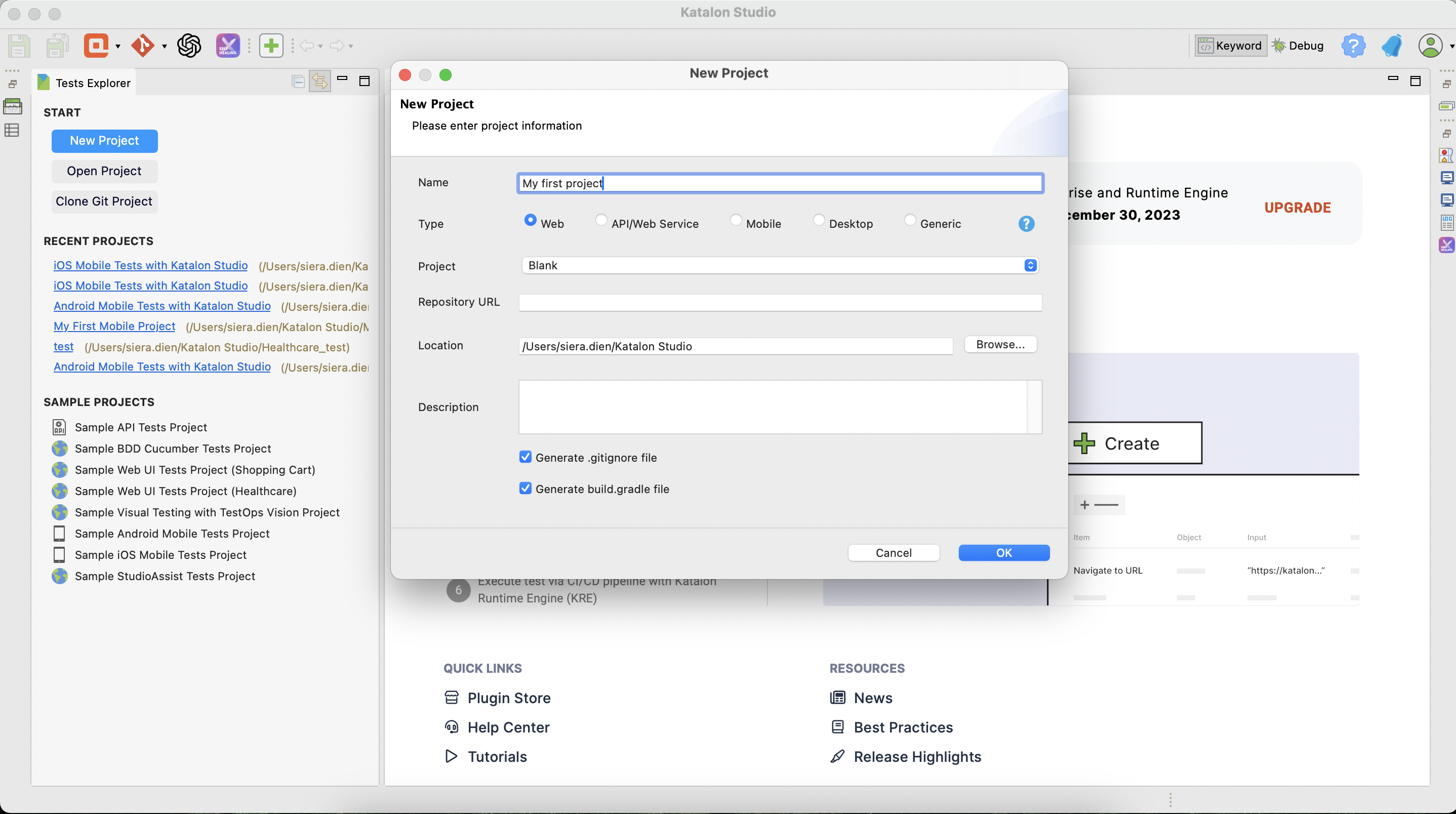Click the Open Project button
Screen dimensions: 1456x814
click(x=105, y=171)
